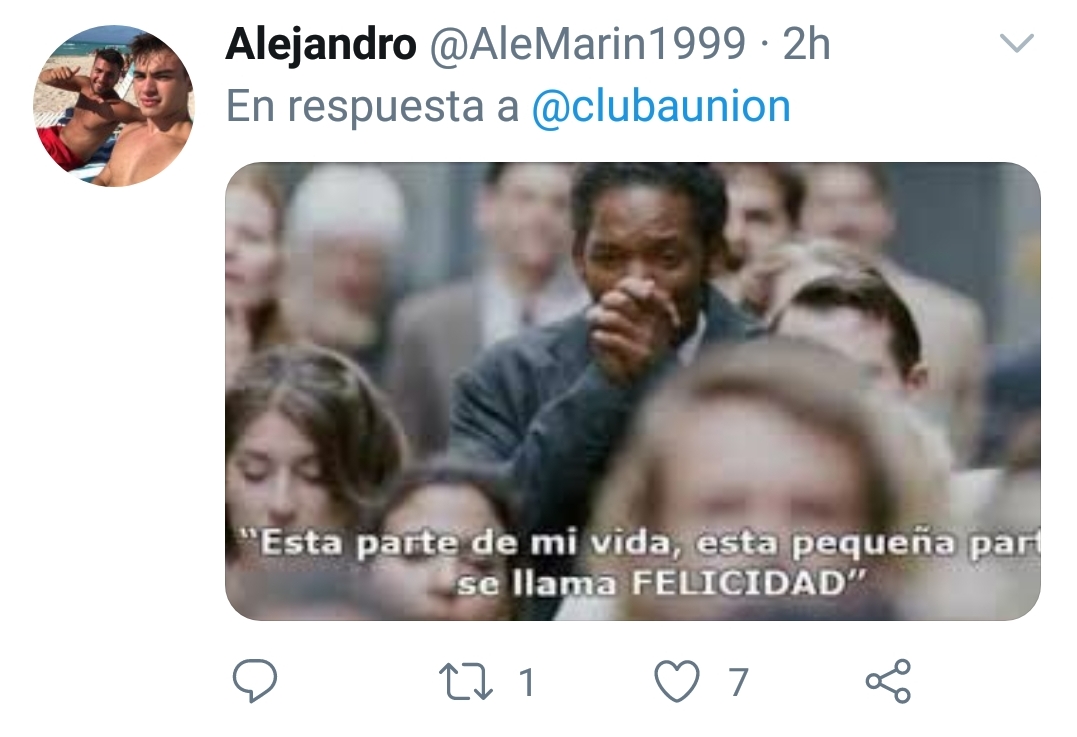Click the 'En respuesta a' text
This screenshot has width=1077, height=737.
coord(372,106)
